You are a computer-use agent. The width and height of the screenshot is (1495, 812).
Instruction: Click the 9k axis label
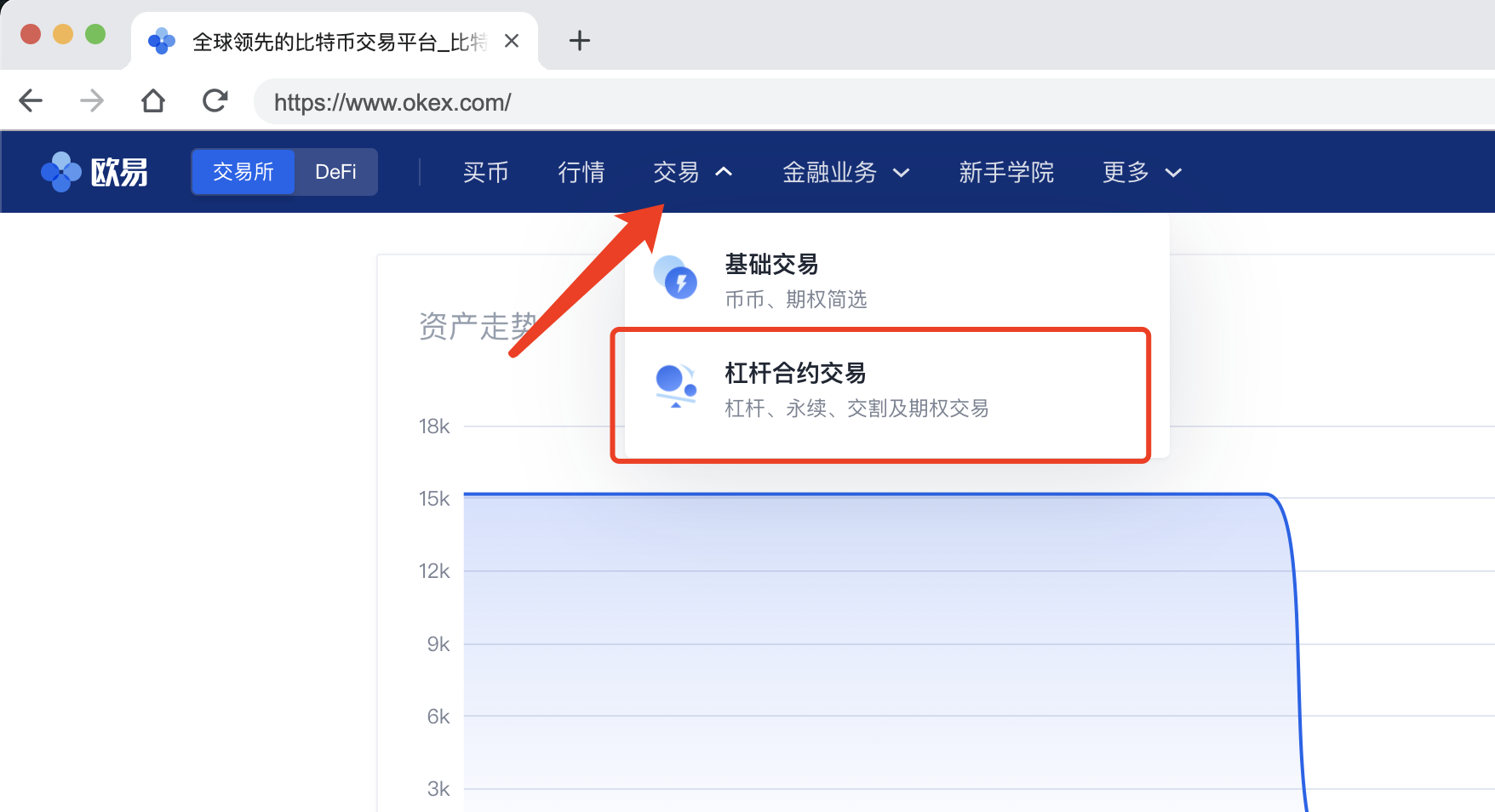[x=438, y=644]
